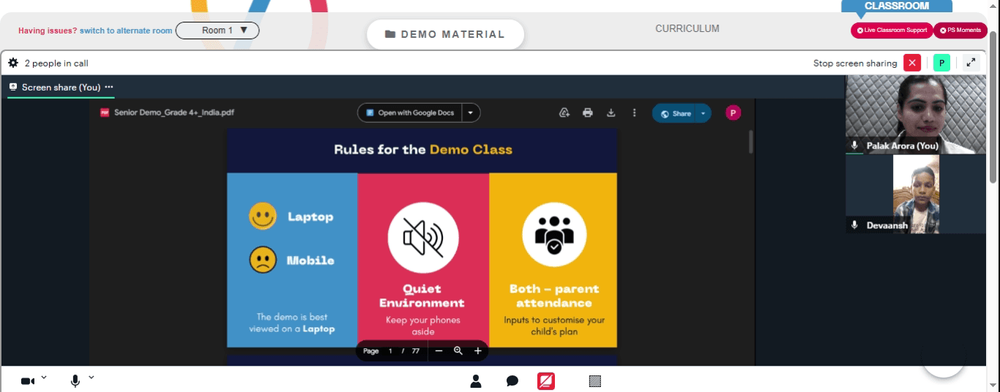Toggle the camera on or off
Viewport: 1000px width, 392px height.
(27, 381)
